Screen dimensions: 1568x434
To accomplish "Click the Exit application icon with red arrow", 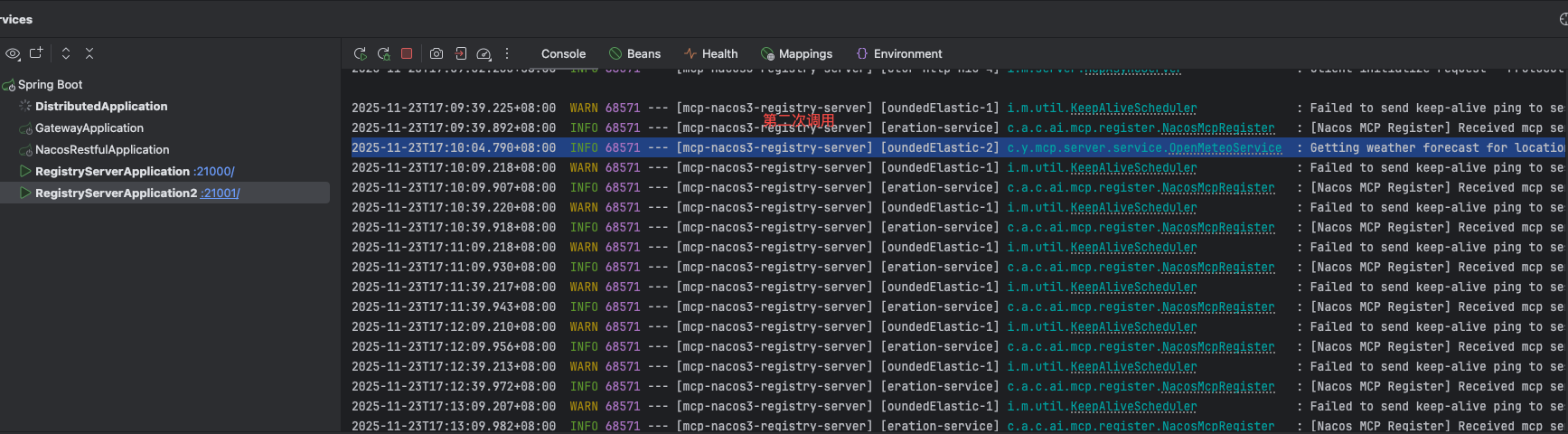I will (460, 54).
